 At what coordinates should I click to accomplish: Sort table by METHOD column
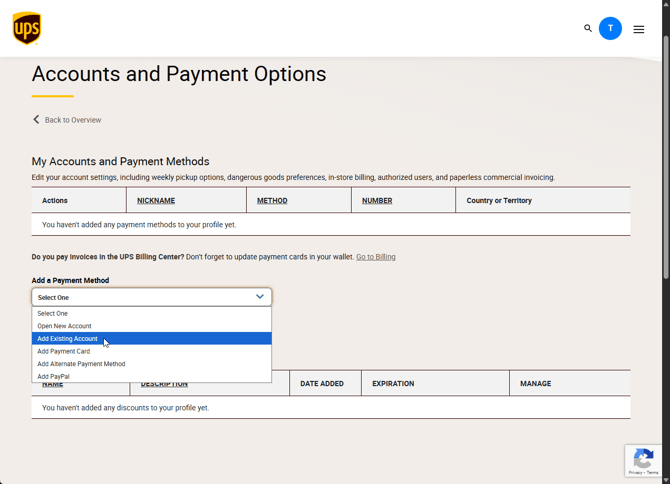click(x=272, y=201)
